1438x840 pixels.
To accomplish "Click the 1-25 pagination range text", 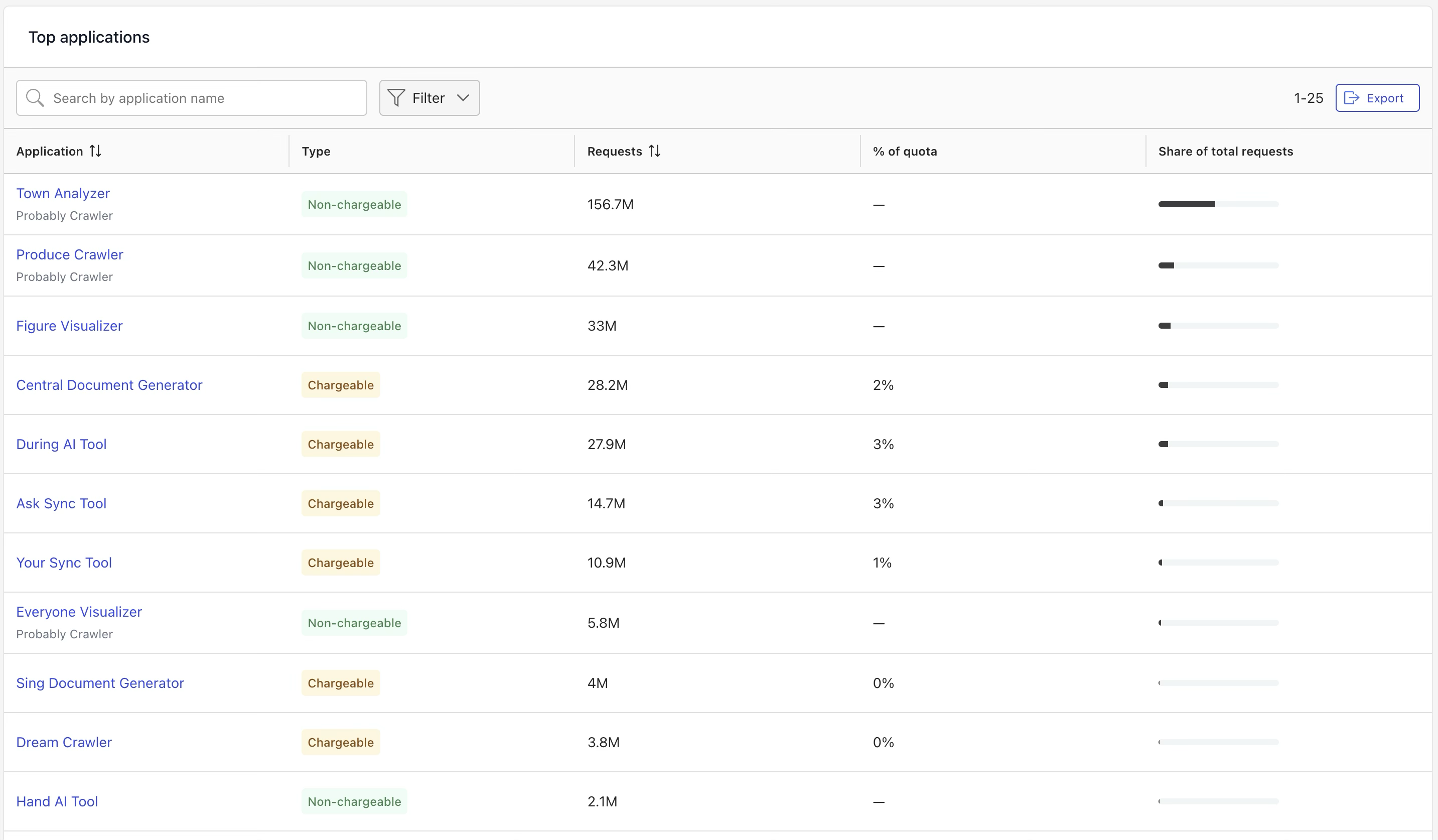I will (1309, 98).
